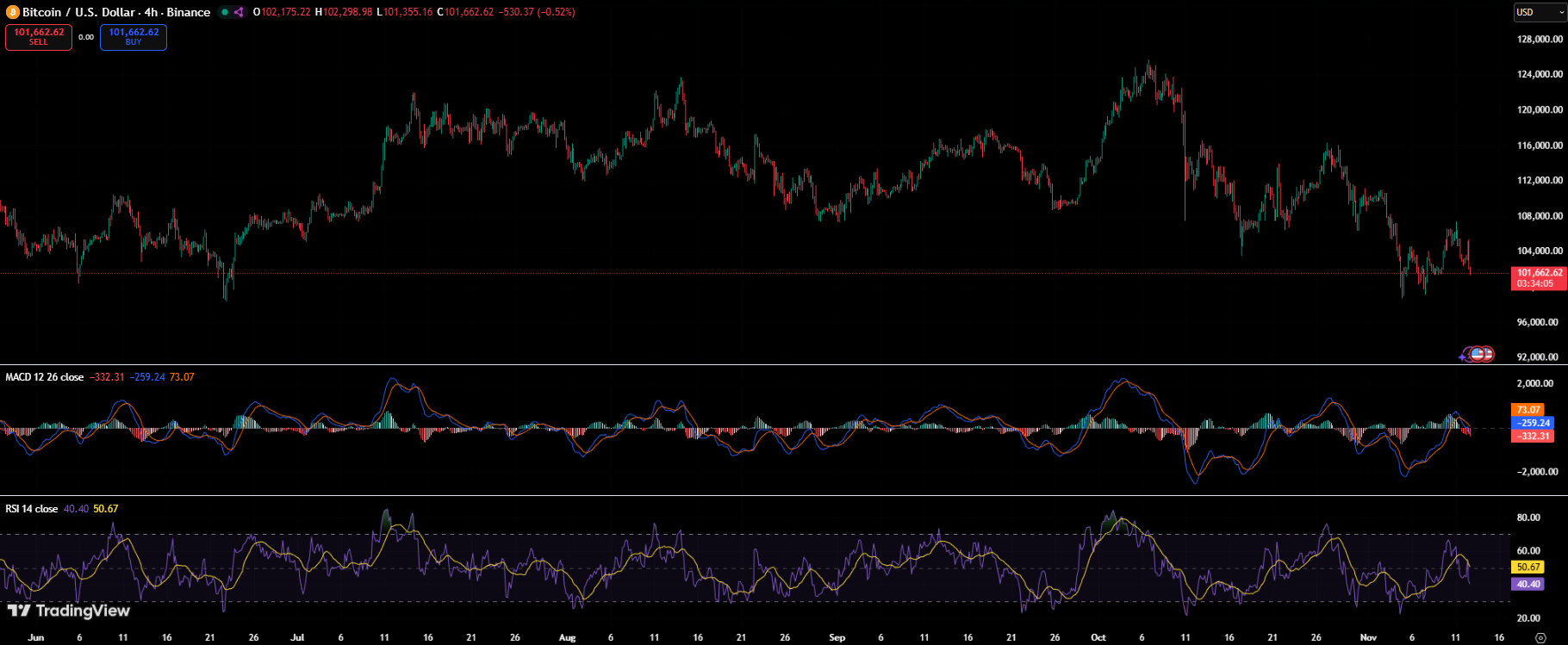Click the US flag economic event marker
The height and width of the screenshot is (645, 1568).
[x=1478, y=354]
